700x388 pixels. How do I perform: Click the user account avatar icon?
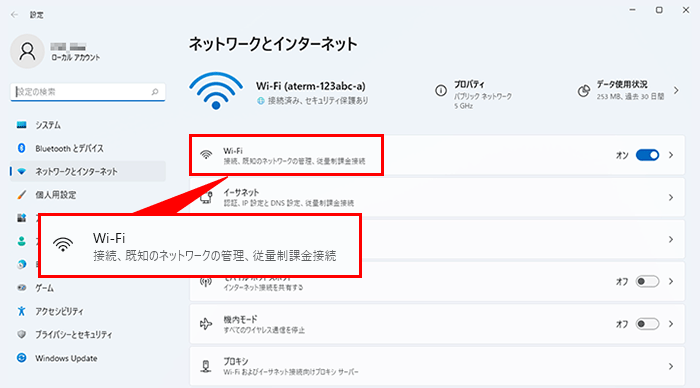pos(27,51)
